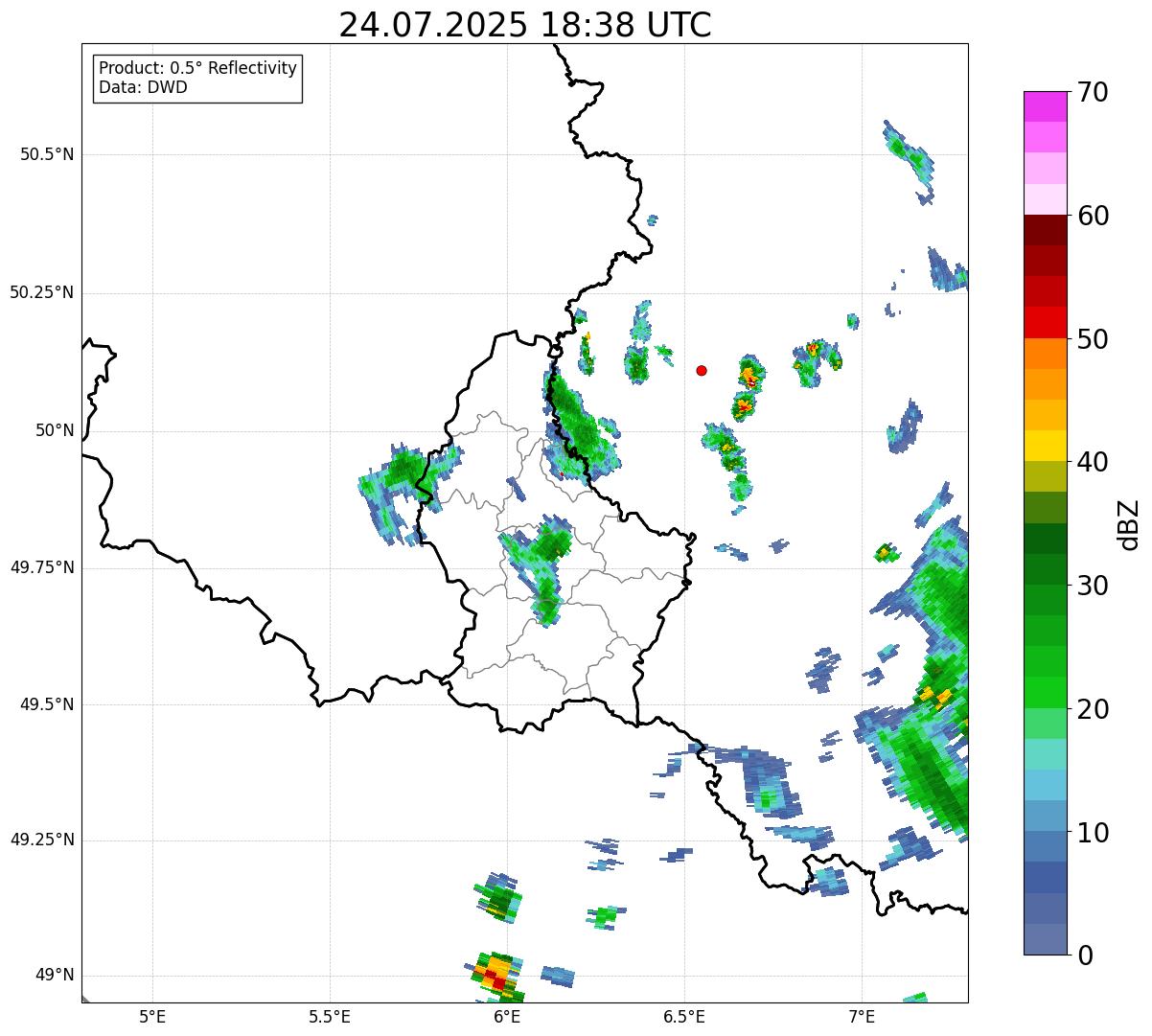Click the 50.25°N latitude label

pos(42,292)
